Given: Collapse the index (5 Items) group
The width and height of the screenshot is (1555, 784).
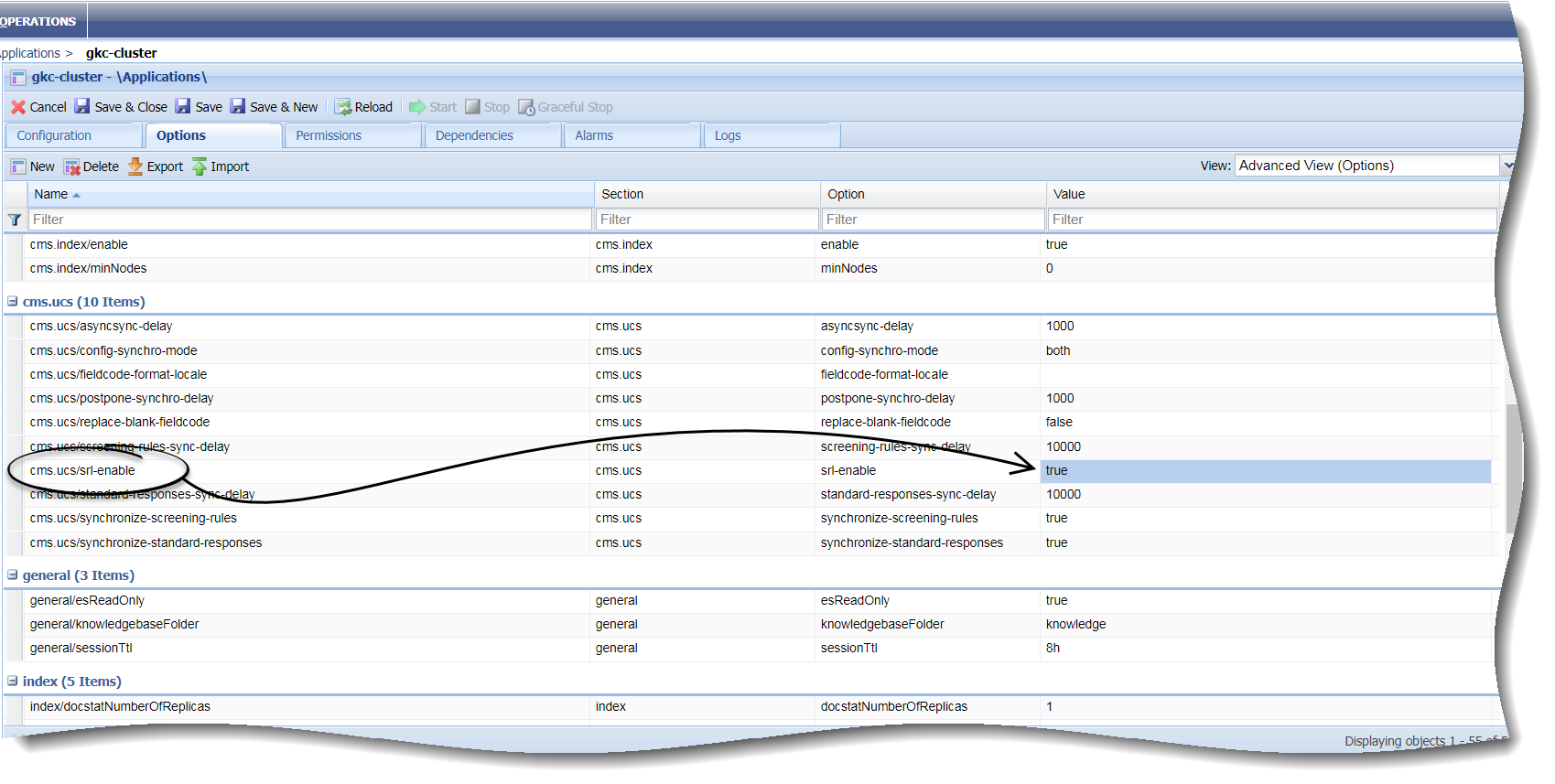Looking at the screenshot, I should (x=13, y=682).
